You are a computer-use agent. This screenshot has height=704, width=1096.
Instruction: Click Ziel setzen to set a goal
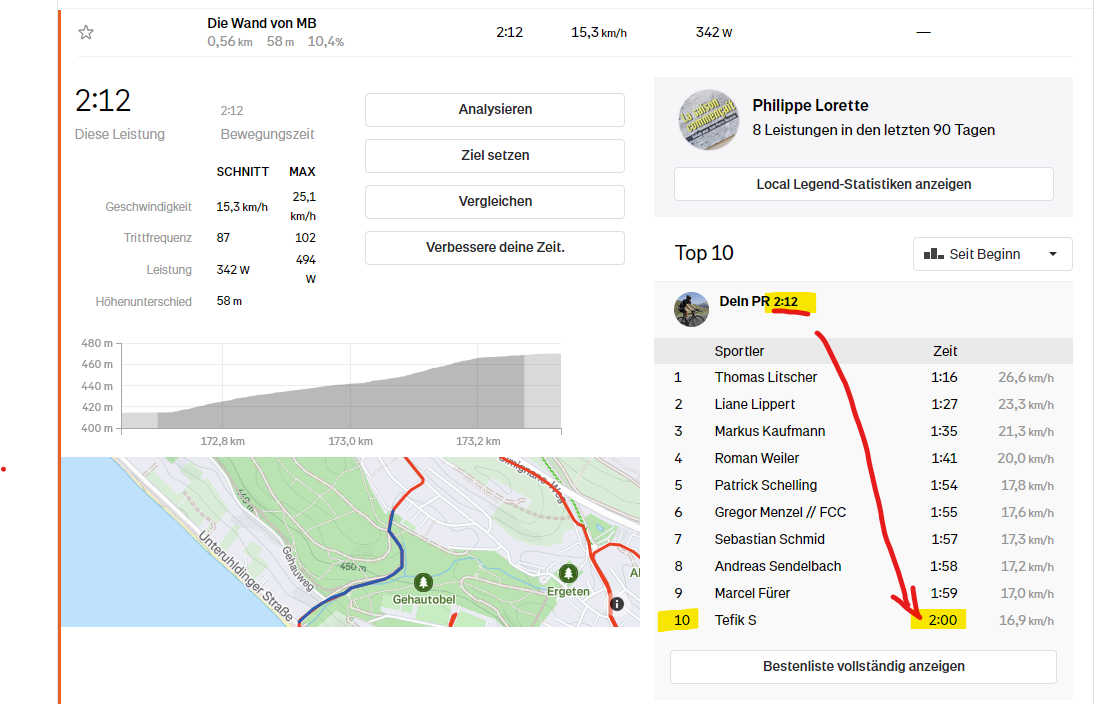click(x=494, y=156)
